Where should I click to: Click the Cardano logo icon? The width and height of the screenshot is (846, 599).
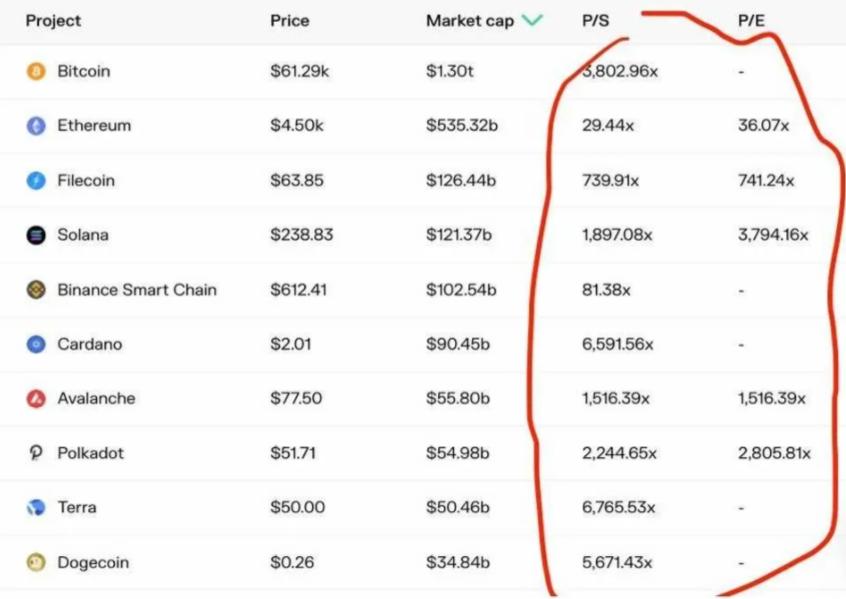click(x=36, y=344)
